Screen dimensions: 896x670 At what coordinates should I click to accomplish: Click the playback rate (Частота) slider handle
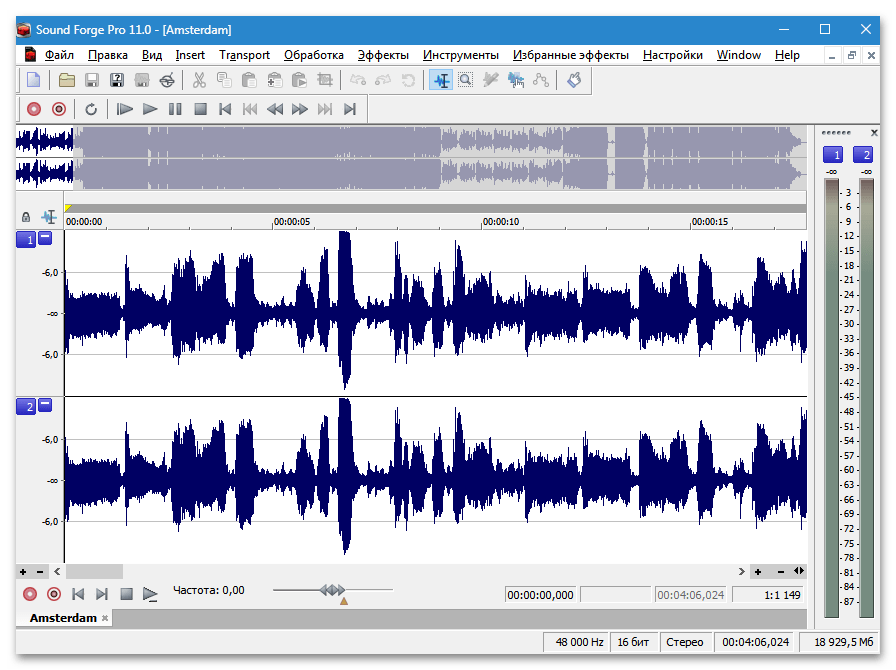(333, 589)
